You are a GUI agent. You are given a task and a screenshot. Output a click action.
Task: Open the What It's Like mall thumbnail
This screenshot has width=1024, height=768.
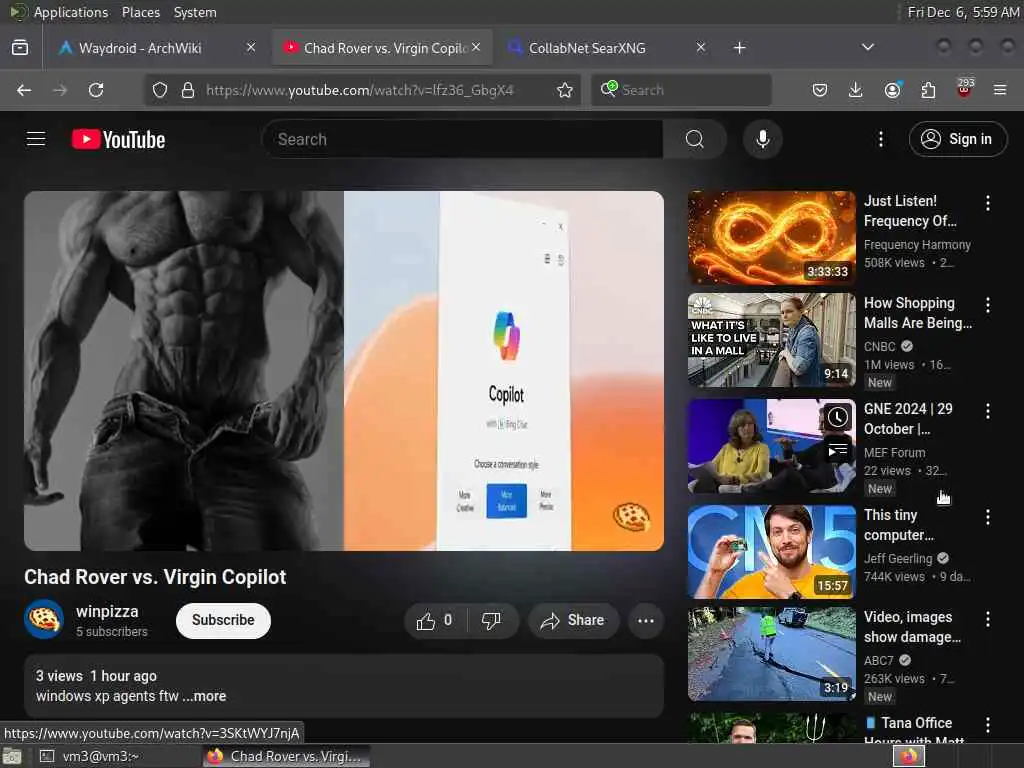[771, 340]
